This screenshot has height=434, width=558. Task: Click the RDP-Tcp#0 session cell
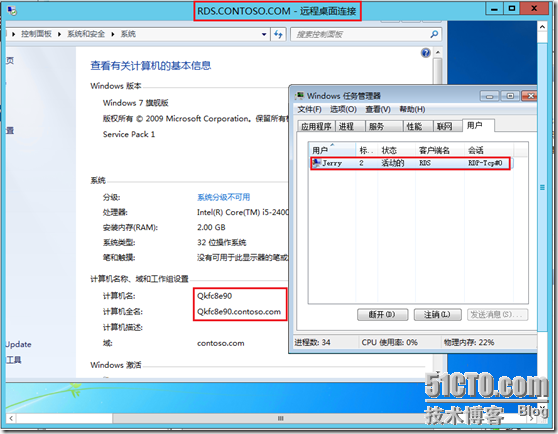(x=485, y=163)
